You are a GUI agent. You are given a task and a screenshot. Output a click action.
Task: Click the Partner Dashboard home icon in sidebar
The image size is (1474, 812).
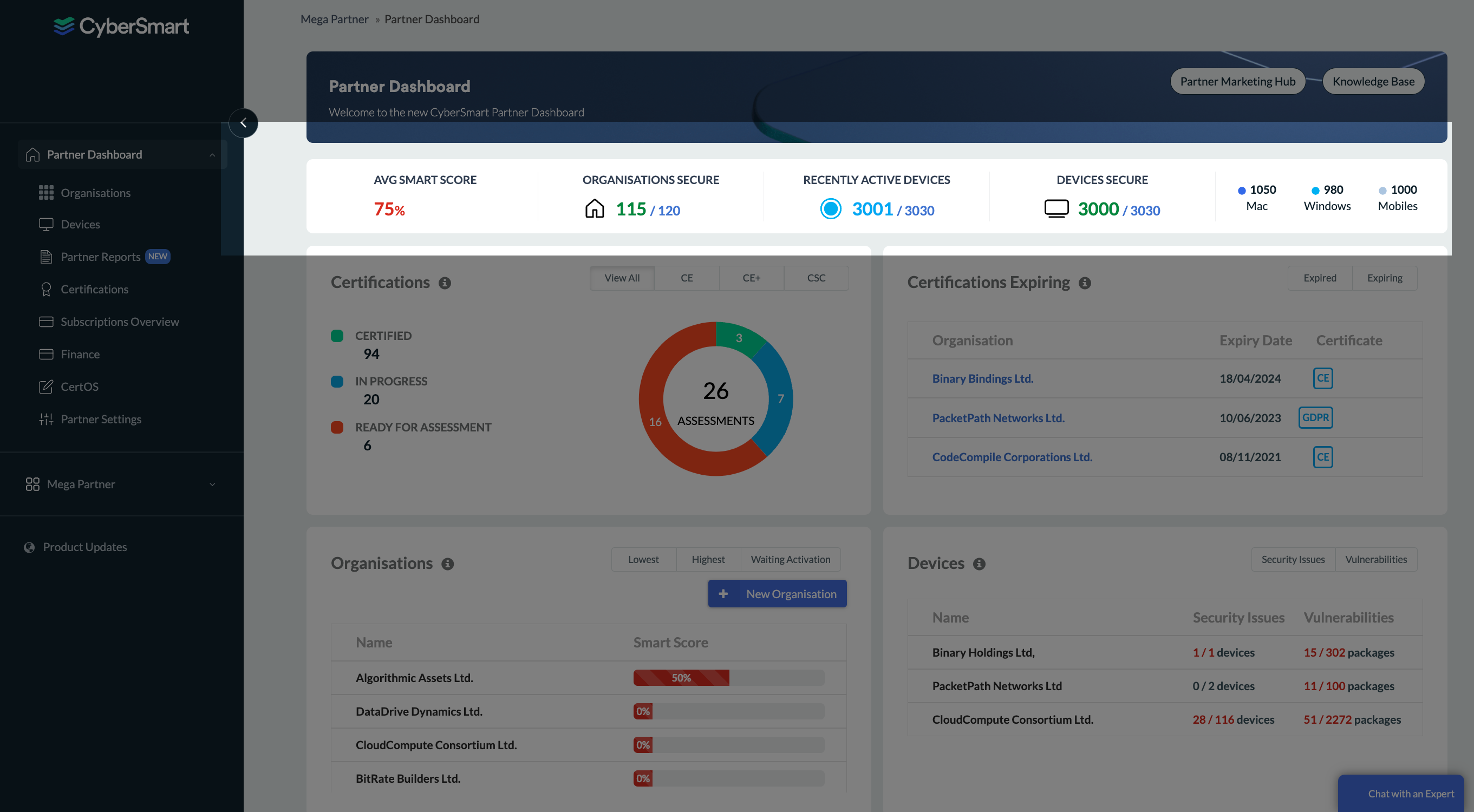point(32,154)
